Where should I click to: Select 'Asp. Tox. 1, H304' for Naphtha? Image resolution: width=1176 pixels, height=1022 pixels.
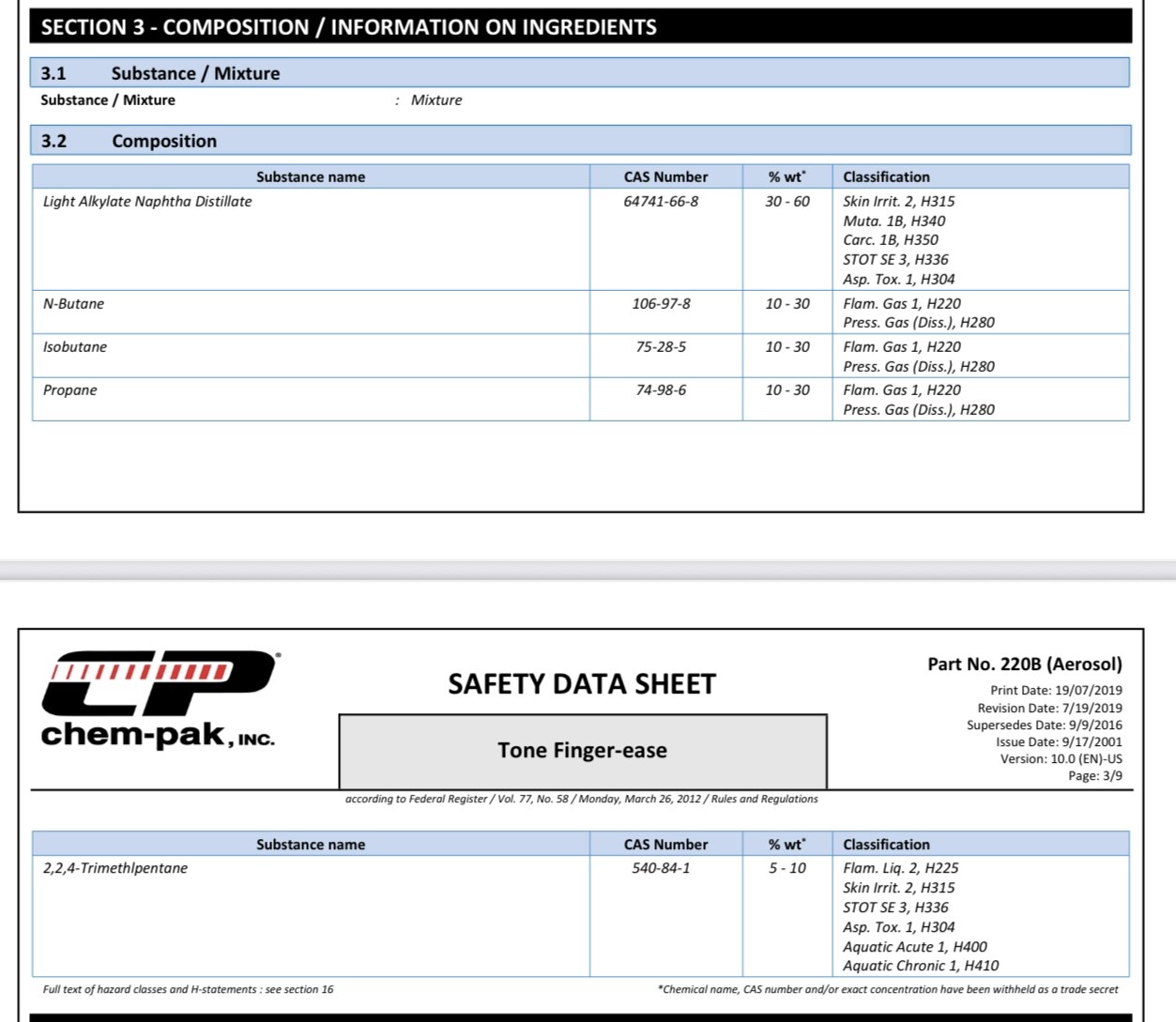click(x=899, y=280)
